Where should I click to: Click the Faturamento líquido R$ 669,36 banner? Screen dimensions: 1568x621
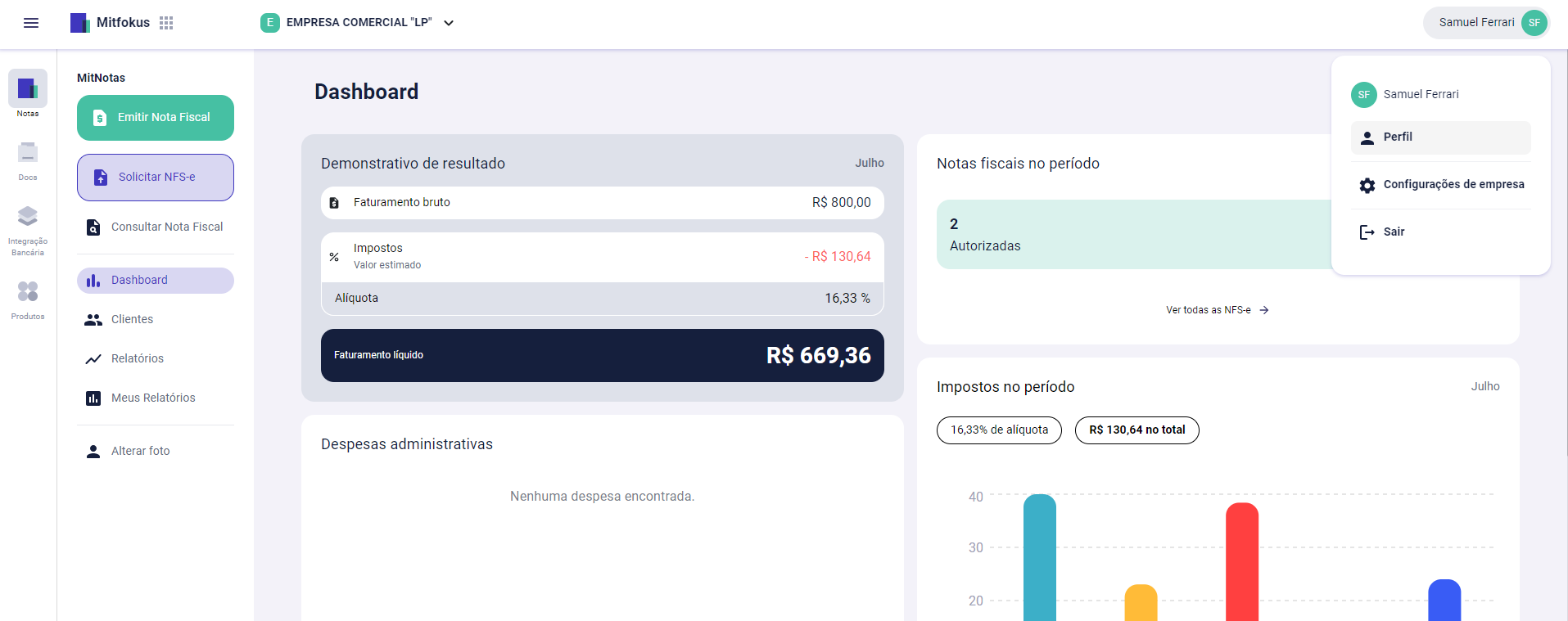point(603,356)
